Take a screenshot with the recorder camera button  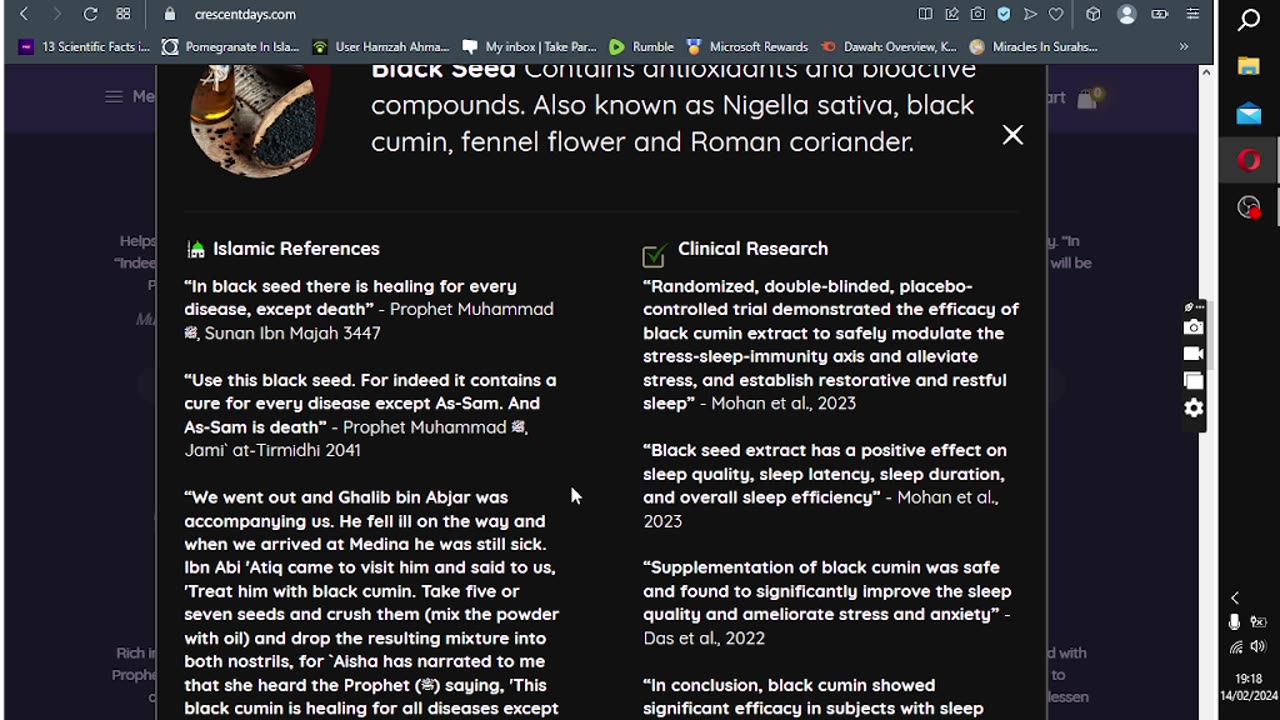point(1193,327)
